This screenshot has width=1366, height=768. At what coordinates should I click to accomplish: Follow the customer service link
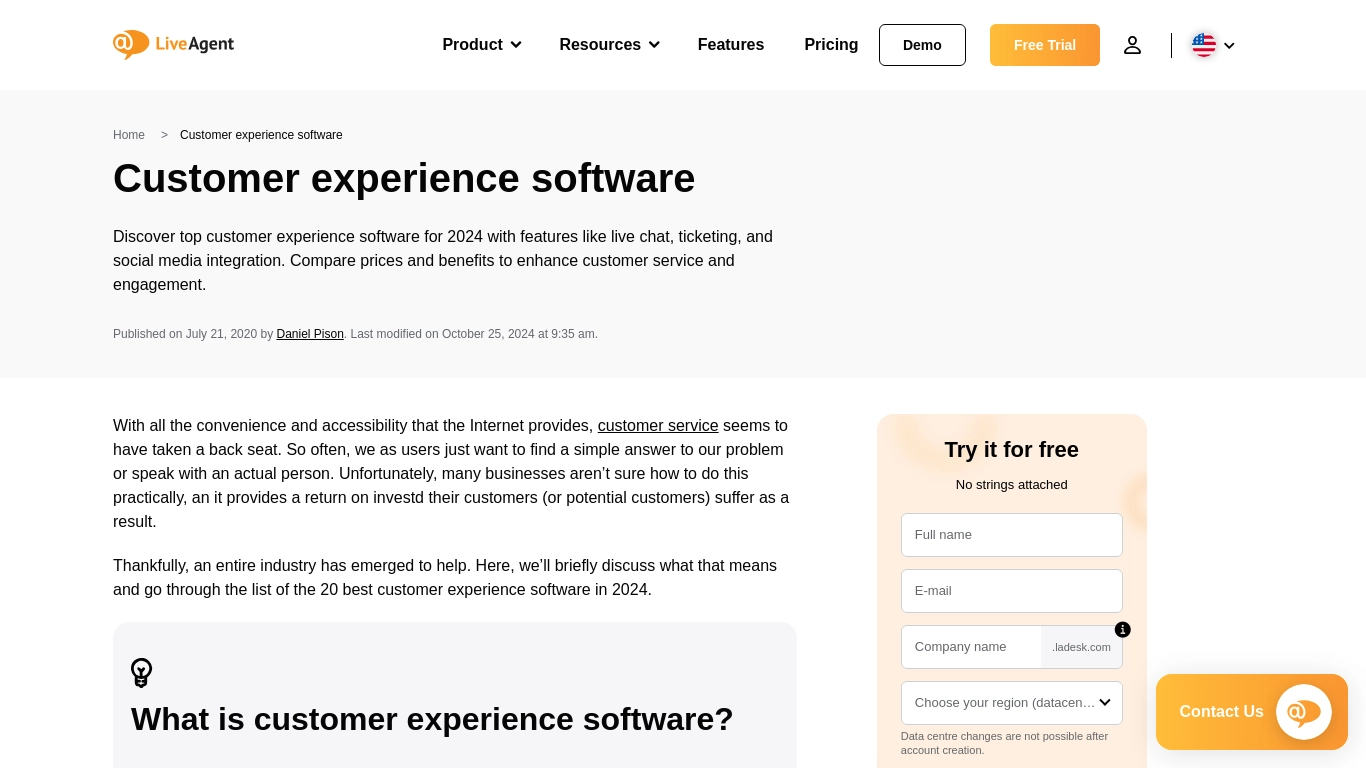tap(658, 426)
